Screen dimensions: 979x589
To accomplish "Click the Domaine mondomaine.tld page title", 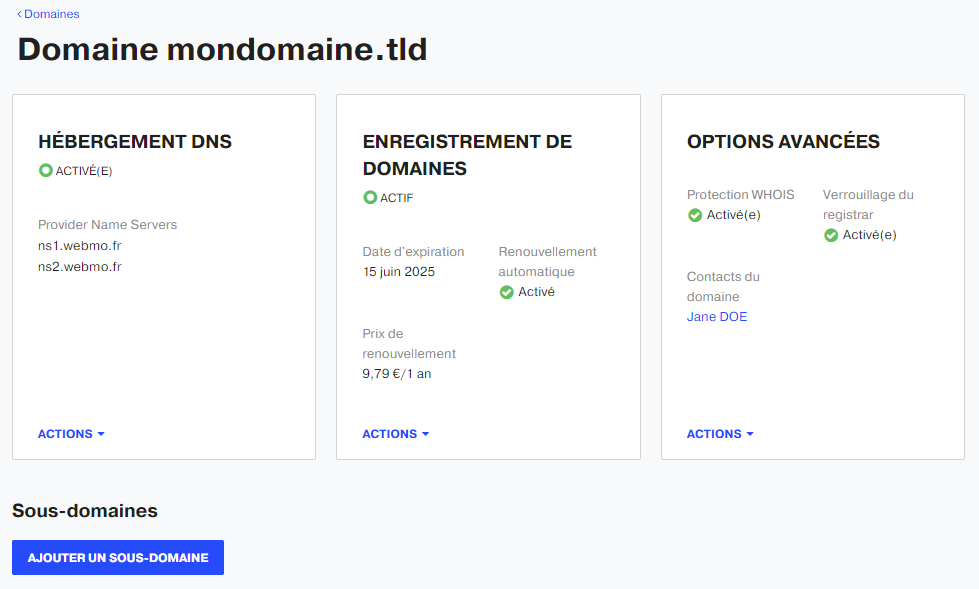I will [222, 49].
